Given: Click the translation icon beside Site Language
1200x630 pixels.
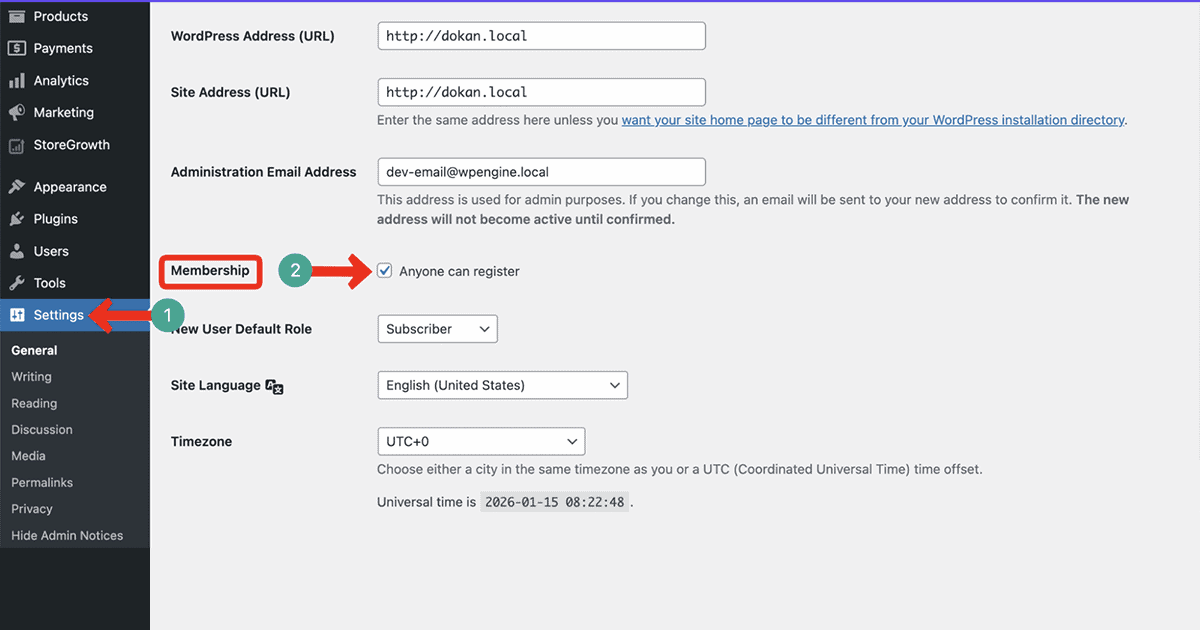Looking at the screenshot, I should tap(274, 387).
